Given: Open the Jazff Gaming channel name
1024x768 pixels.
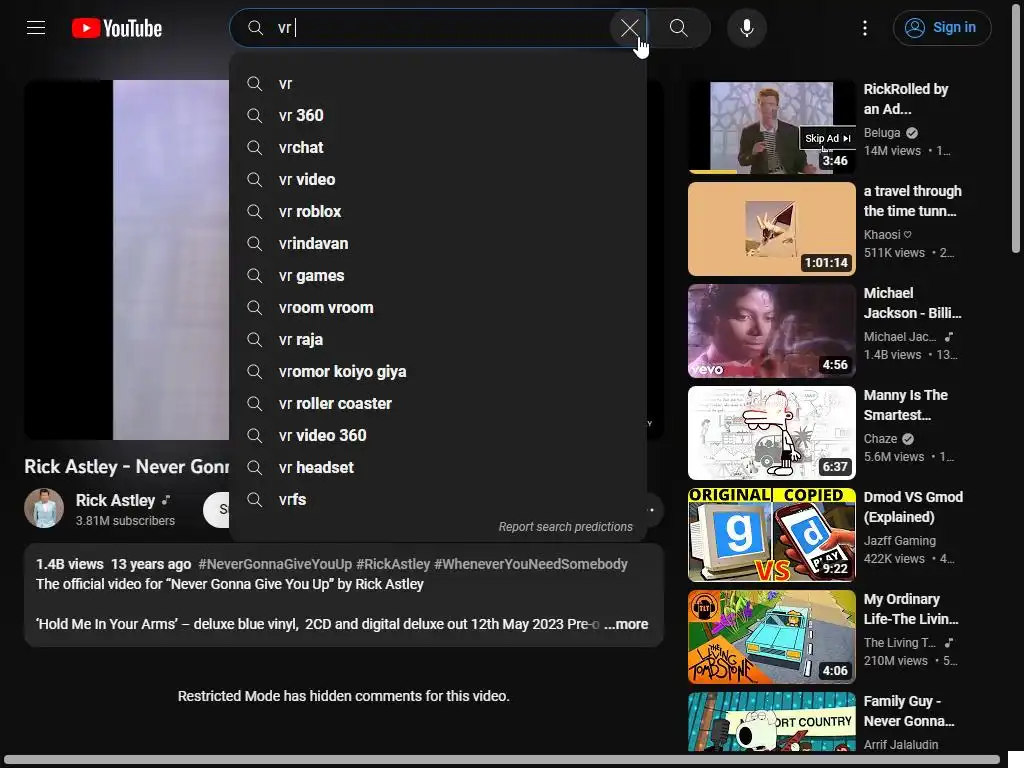Looking at the screenshot, I should pyautogui.click(x=899, y=541).
